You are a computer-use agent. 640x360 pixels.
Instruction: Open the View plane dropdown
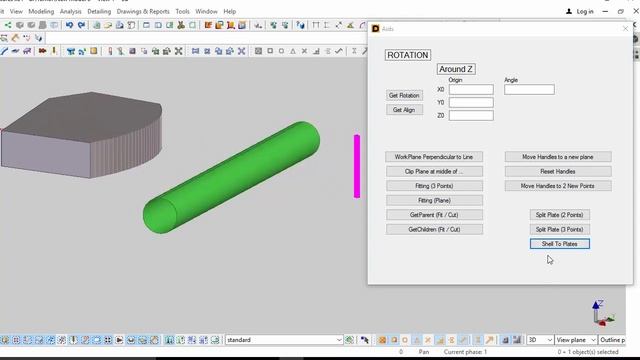coord(576,340)
